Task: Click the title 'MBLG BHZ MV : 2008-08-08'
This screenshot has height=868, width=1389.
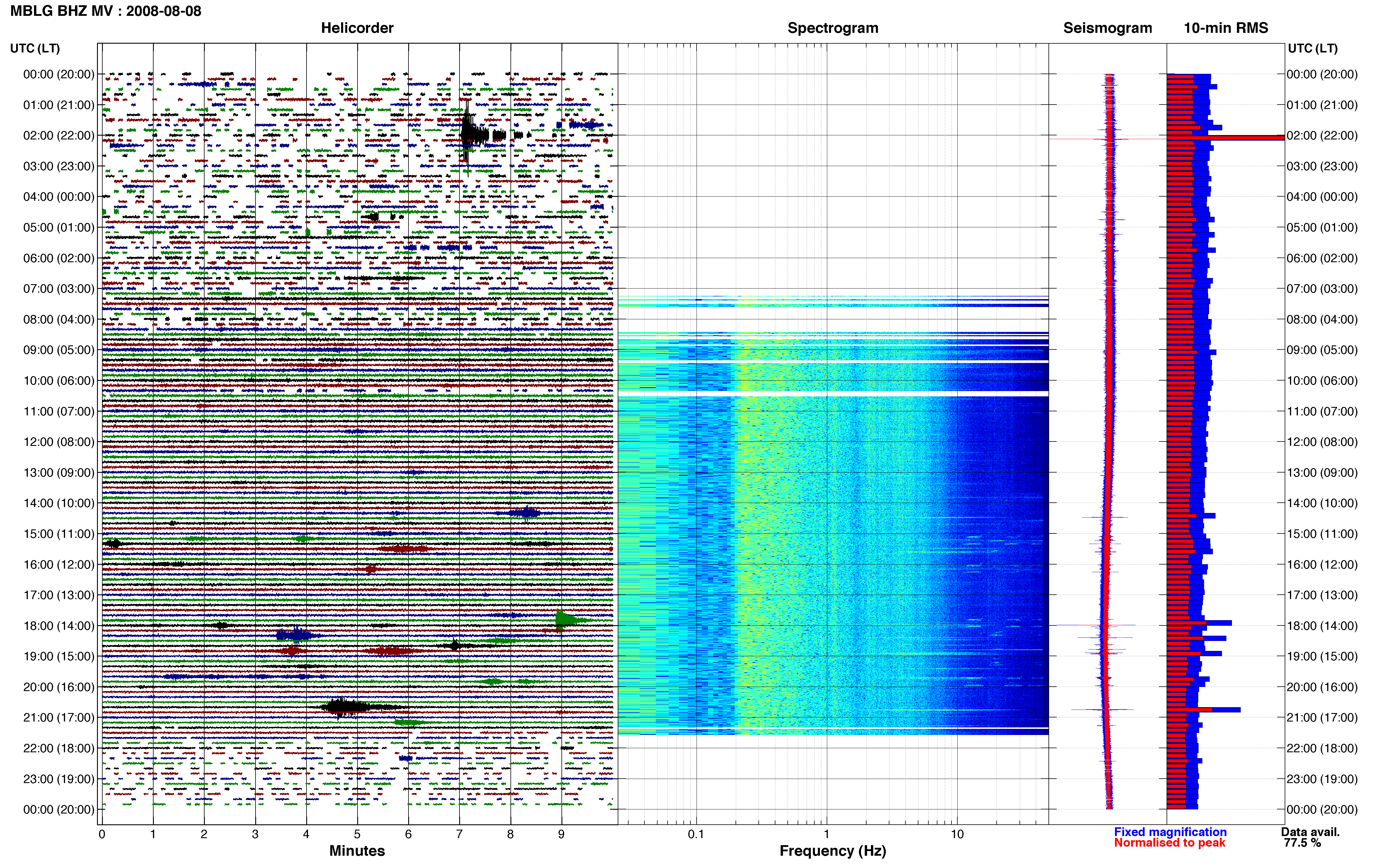Action: point(106,11)
